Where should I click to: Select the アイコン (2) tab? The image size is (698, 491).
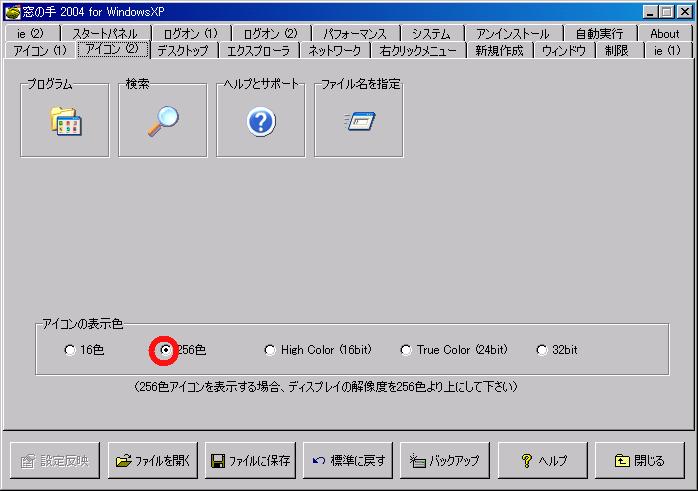[113, 49]
